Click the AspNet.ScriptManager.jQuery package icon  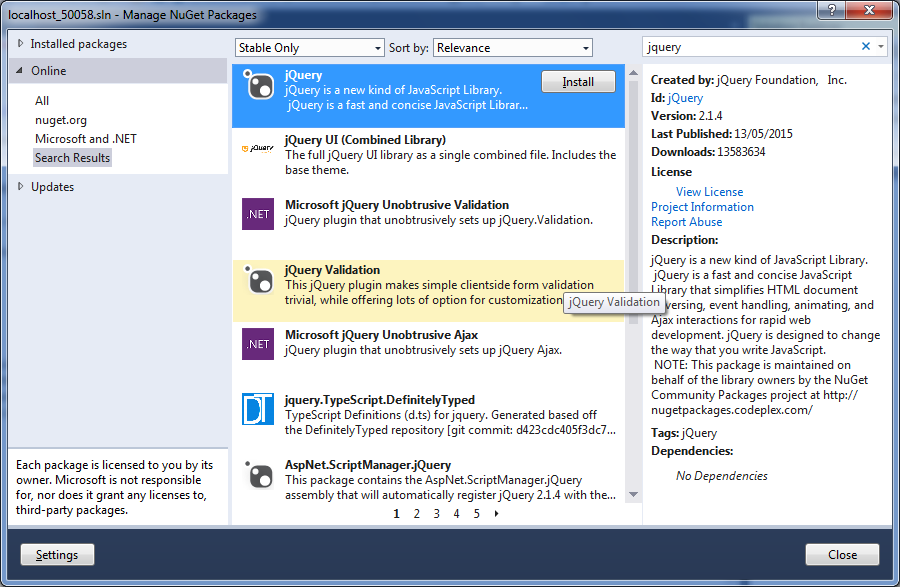click(x=258, y=474)
